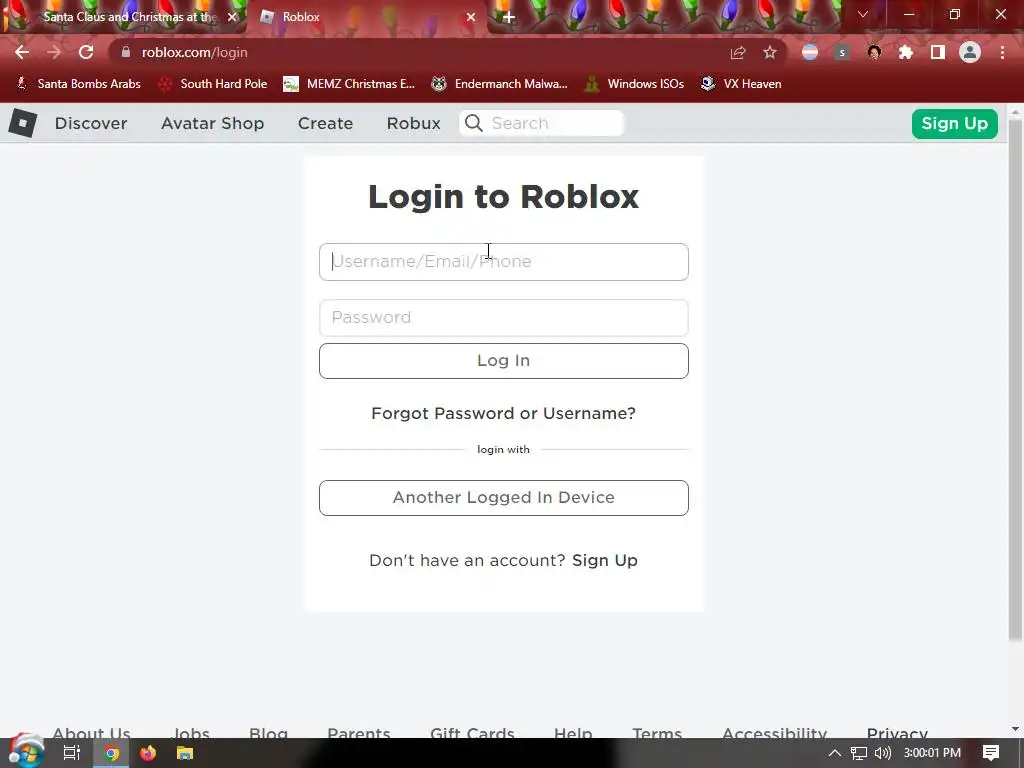Open Santa Bombs Arabs bookmark
The height and width of the screenshot is (768, 1024).
point(79,84)
